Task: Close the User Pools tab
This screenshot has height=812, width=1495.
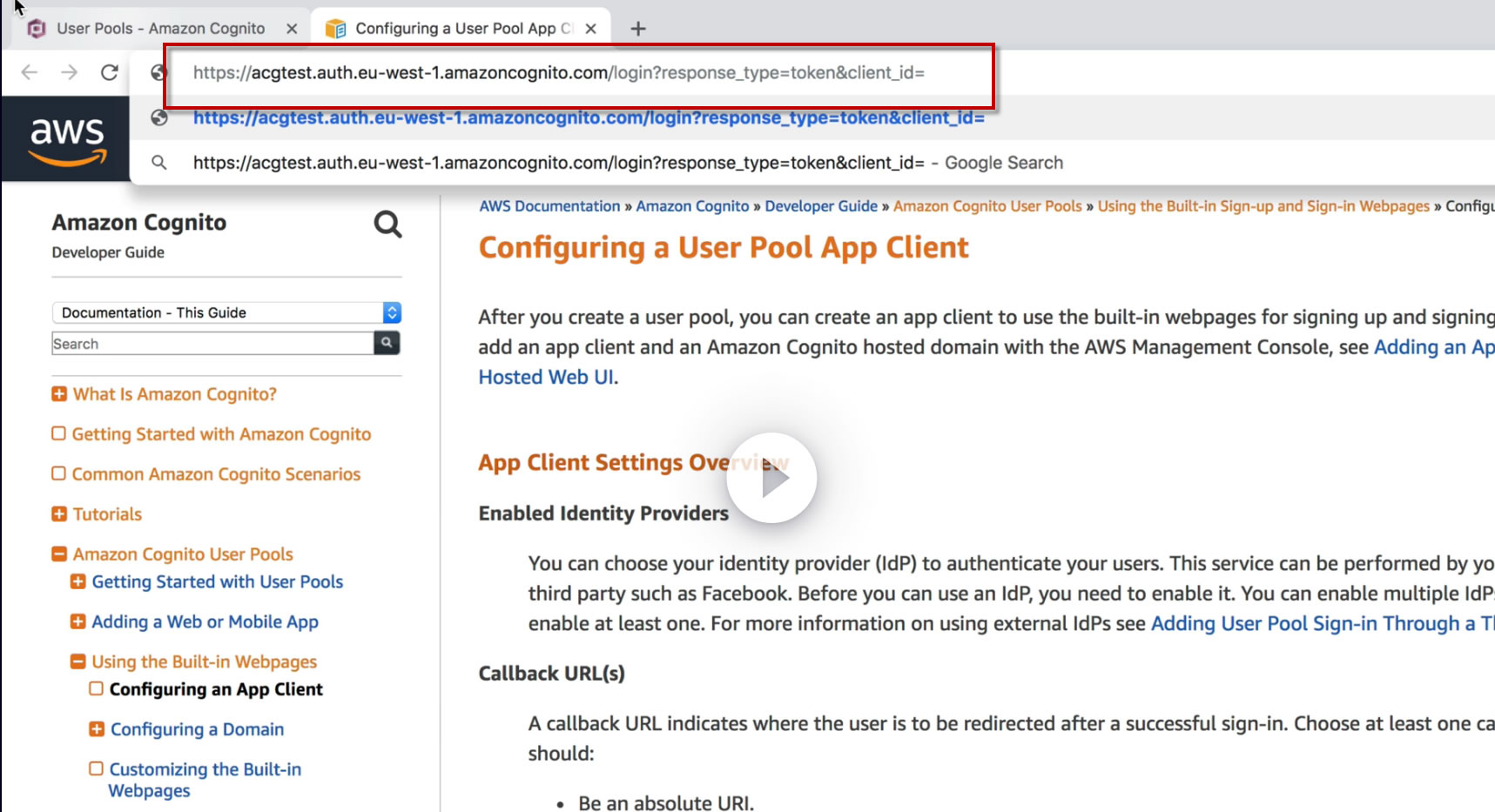Action: (292, 29)
